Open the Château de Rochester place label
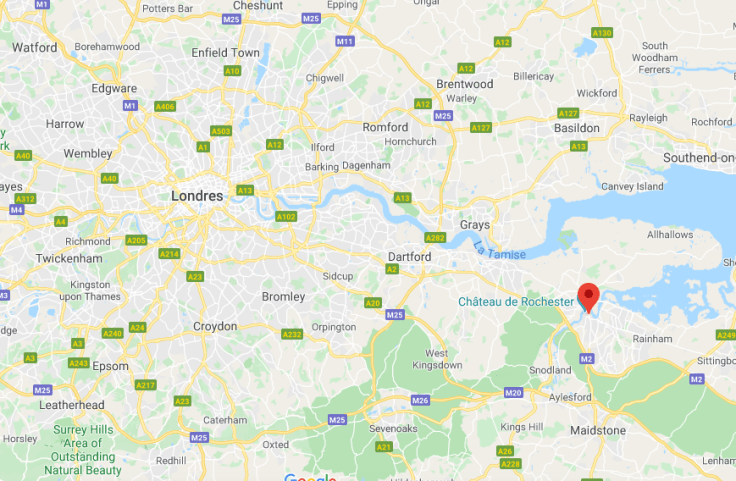This screenshot has height=481, width=736. pyautogui.click(x=516, y=302)
